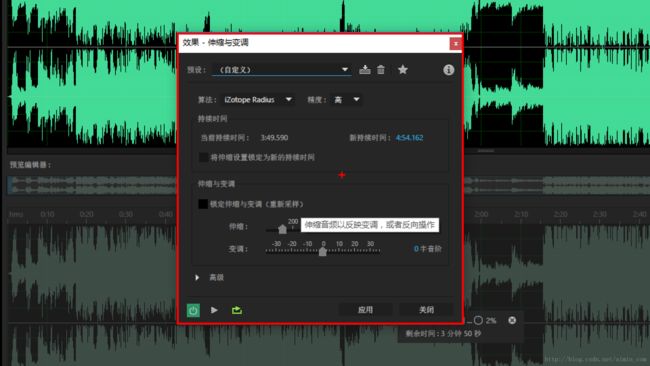This screenshot has width=650, height=366.
Task: Delete the preset with the trash icon
Action: click(381, 70)
